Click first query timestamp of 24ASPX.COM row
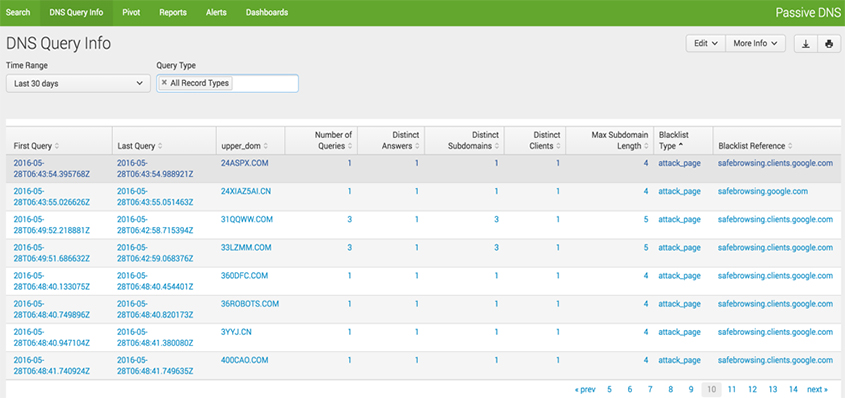 [x=52, y=168]
